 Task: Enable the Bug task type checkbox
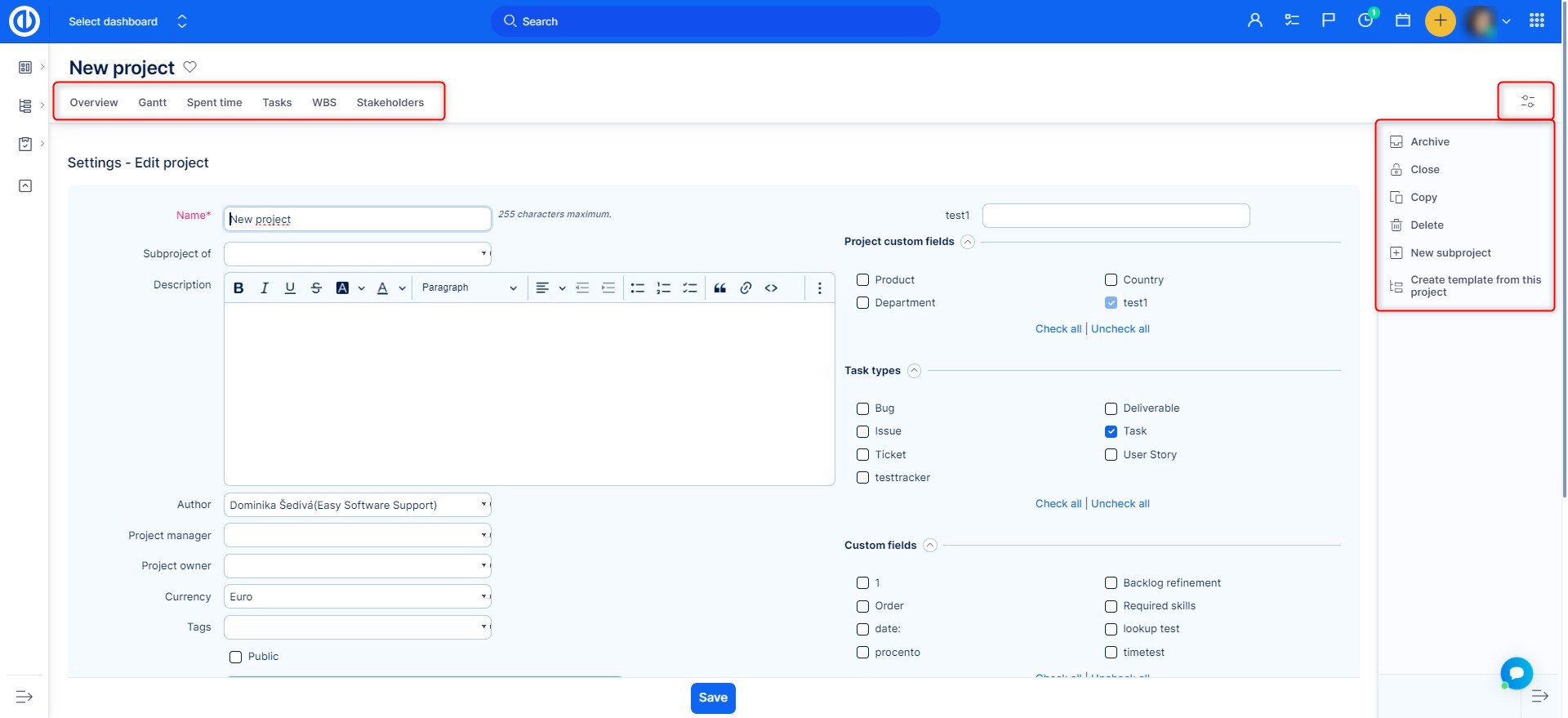point(862,408)
